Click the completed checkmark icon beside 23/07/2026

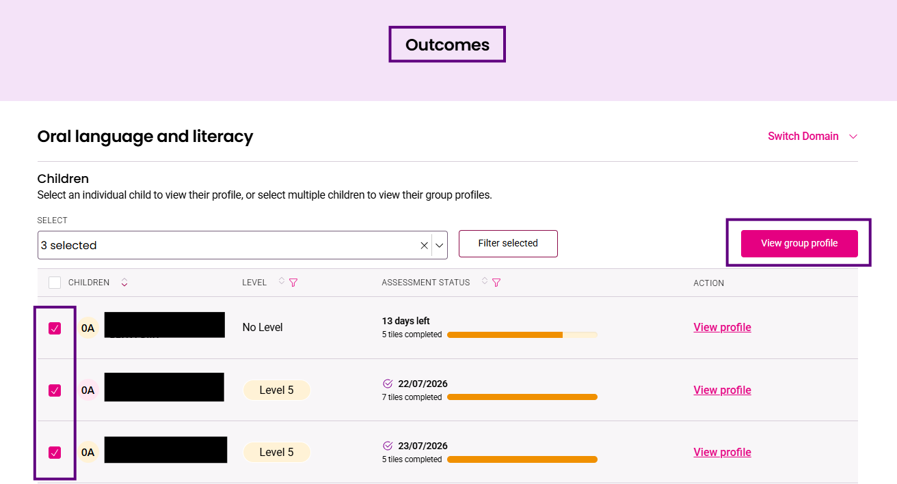tap(388, 446)
